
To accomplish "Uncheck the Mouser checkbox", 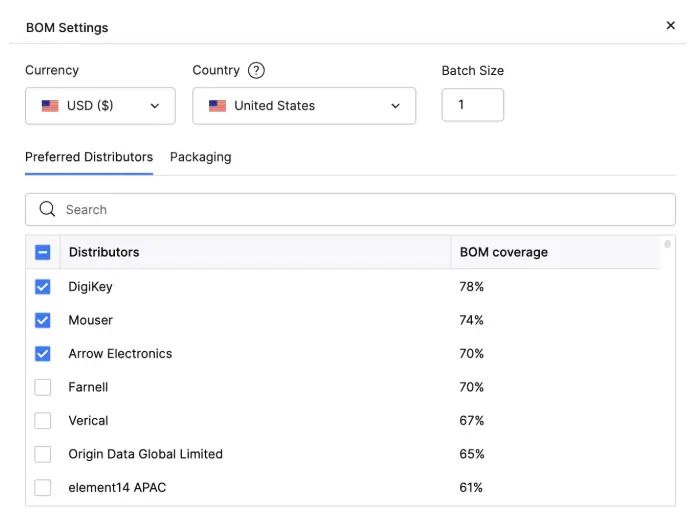I will pos(42,320).
